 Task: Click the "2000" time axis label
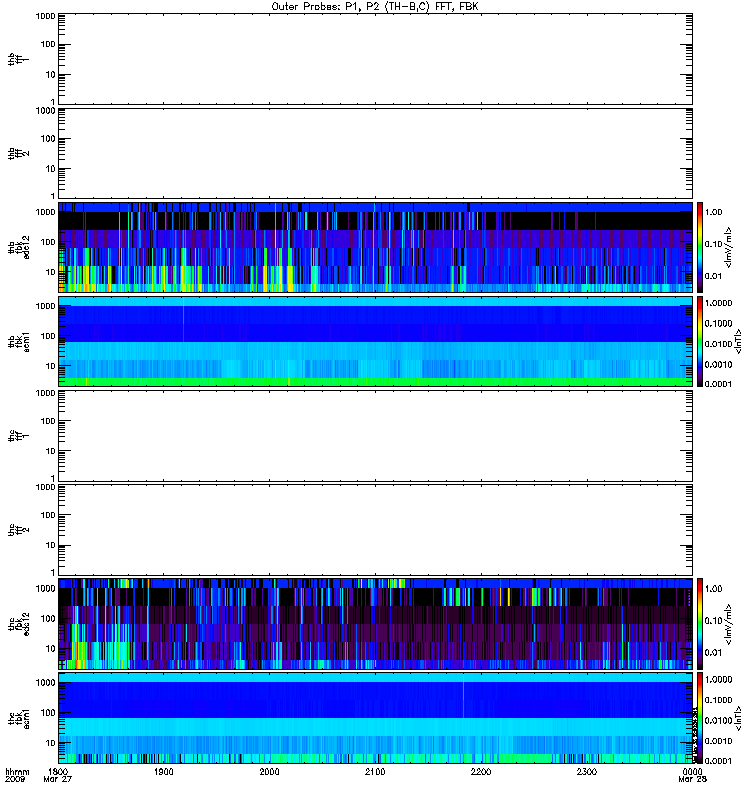(x=269, y=772)
